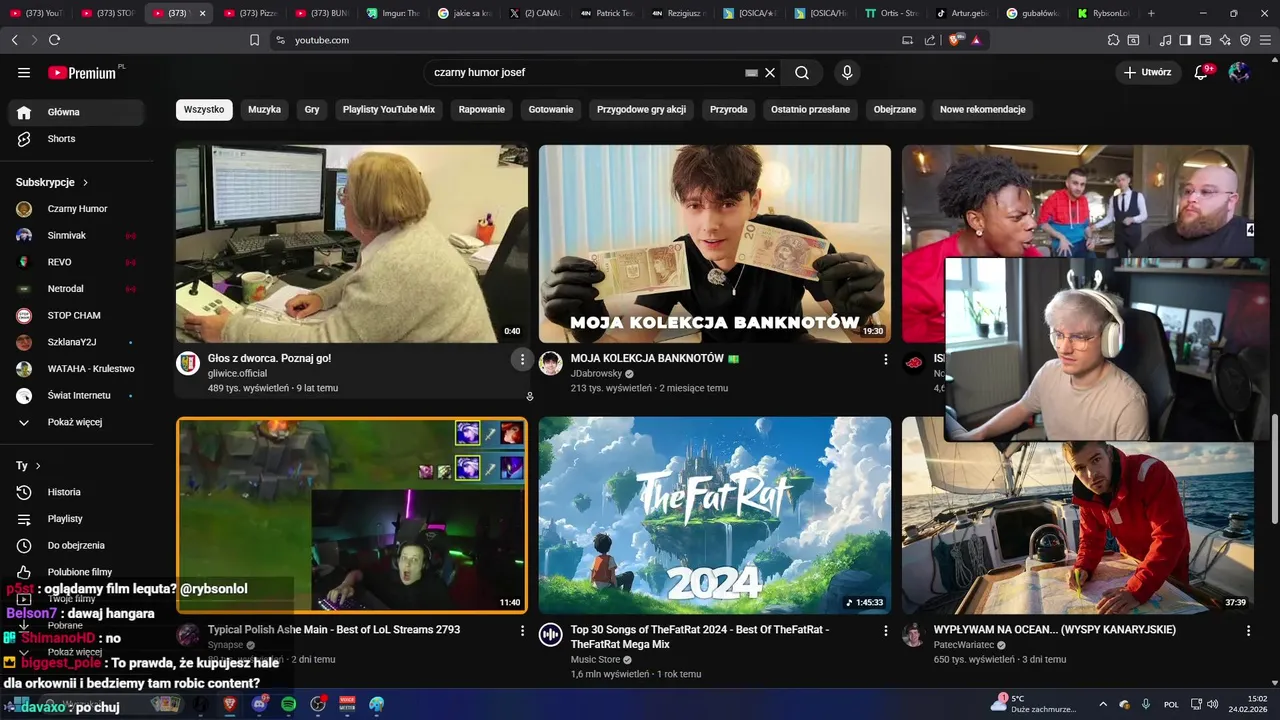1280x720 pixels.
Task: Open STOP CHAM subscription channel
Action: click(78, 315)
